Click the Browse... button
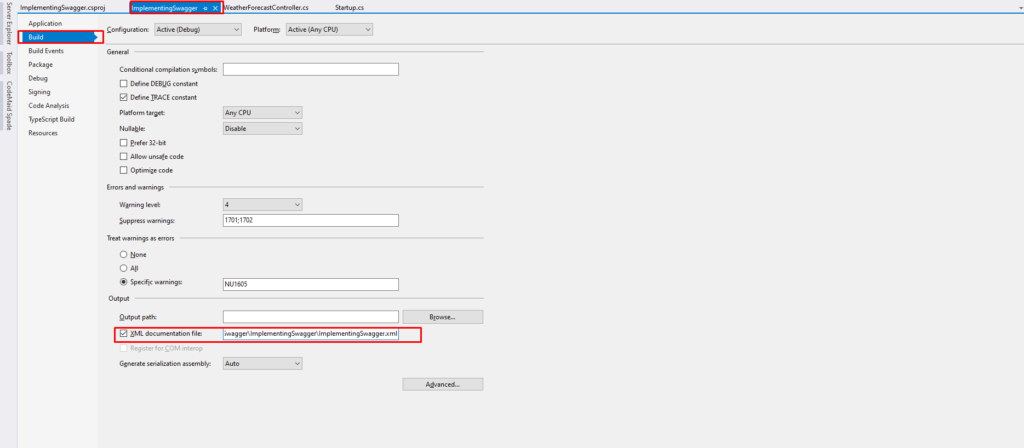 442,317
